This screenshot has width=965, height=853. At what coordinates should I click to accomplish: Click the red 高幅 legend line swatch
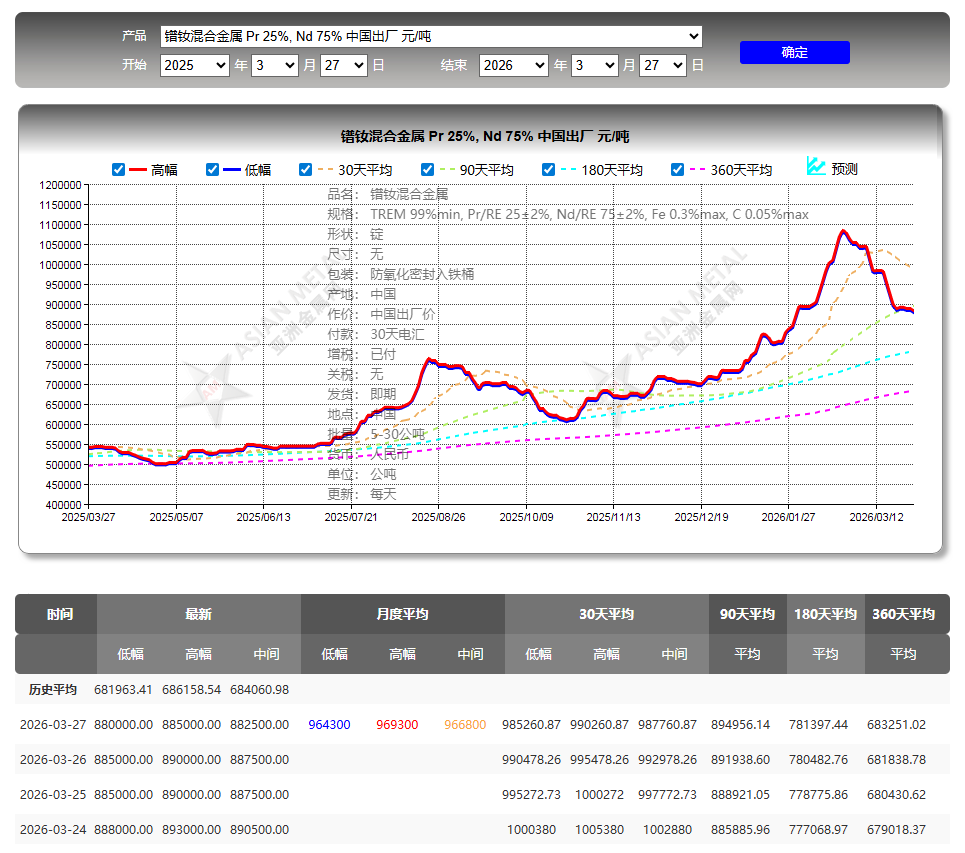click(138, 170)
